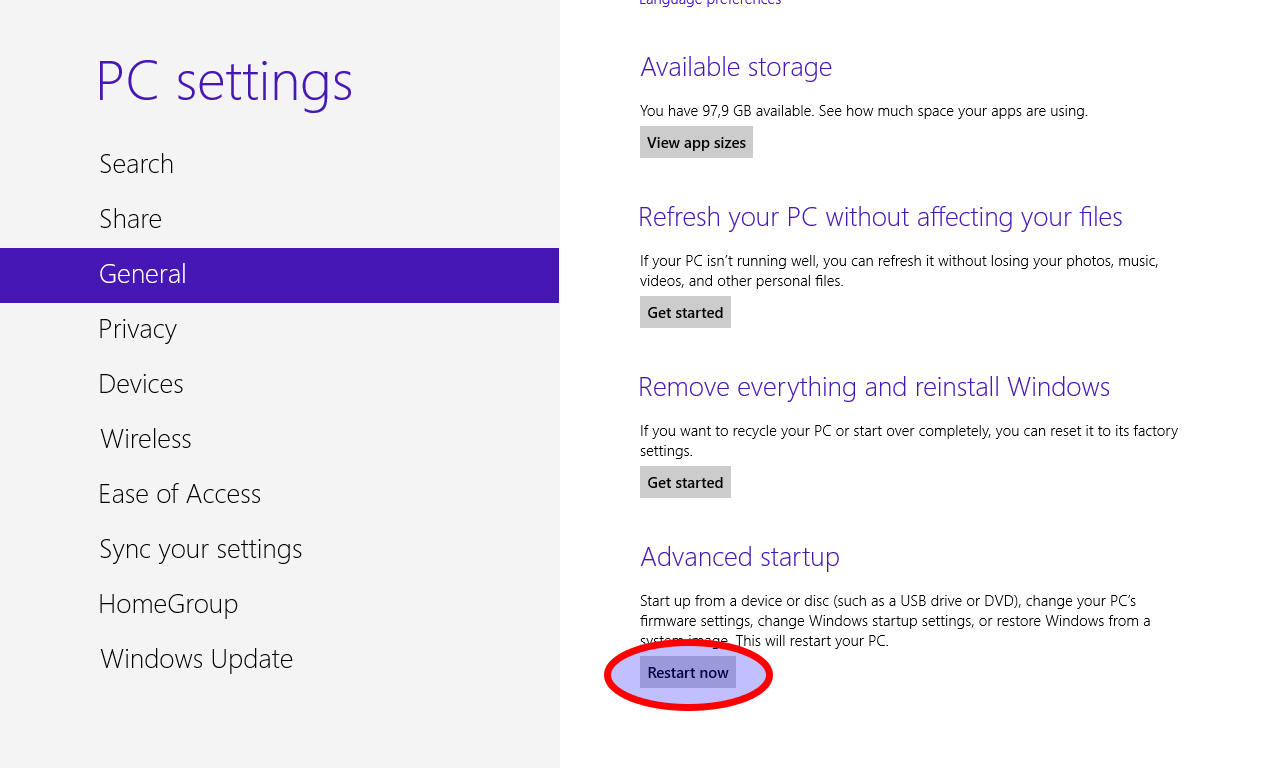Click Restart now under Advanced startup
1280x768 pixels.
[688, 672]
